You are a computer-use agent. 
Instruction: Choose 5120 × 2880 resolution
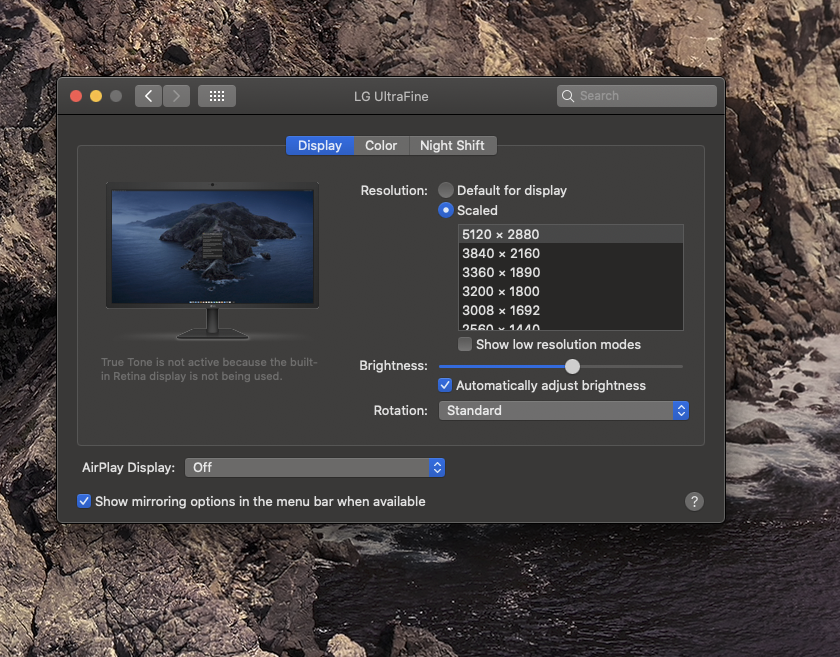pos(571,234)
